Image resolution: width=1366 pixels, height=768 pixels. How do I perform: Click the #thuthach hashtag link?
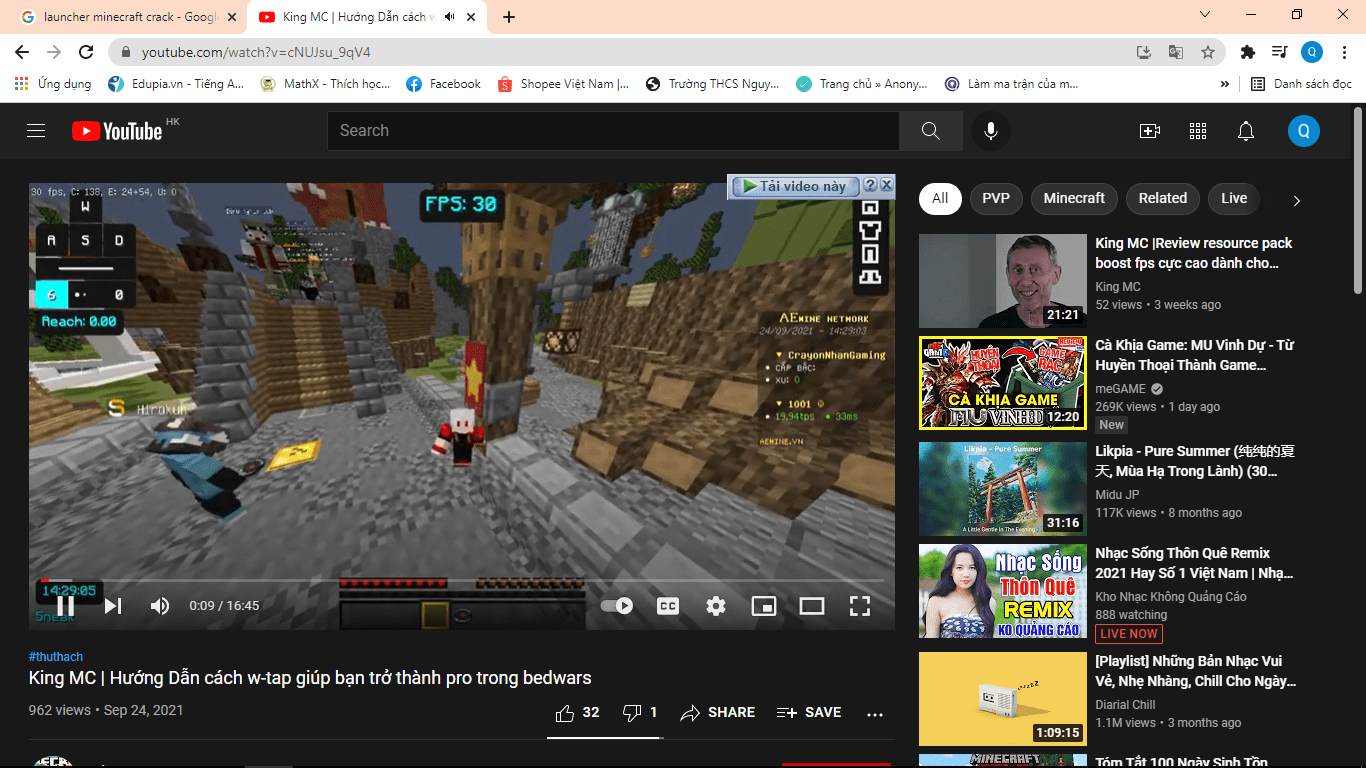tap(56, 657)
